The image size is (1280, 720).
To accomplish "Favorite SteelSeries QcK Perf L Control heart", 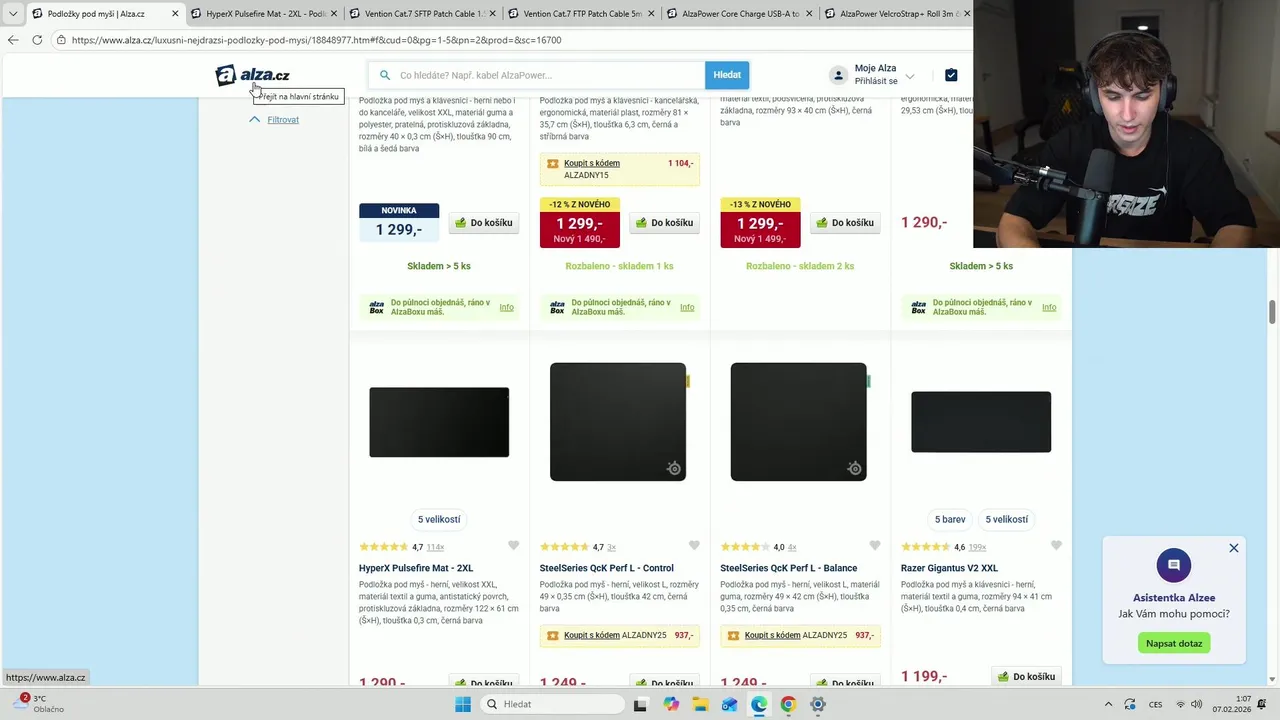I will point(694,546).
